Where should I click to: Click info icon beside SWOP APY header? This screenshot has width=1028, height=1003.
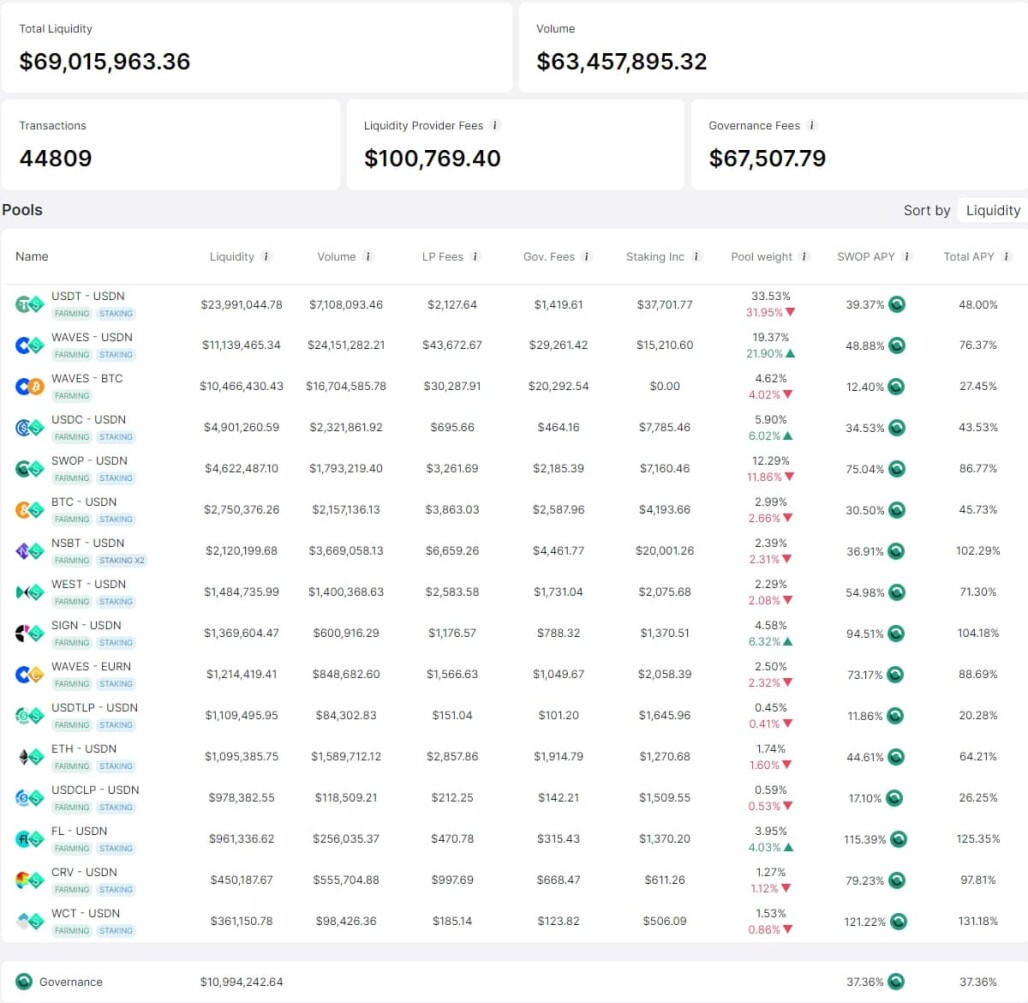pyautogui.click(x=907, y=256)
